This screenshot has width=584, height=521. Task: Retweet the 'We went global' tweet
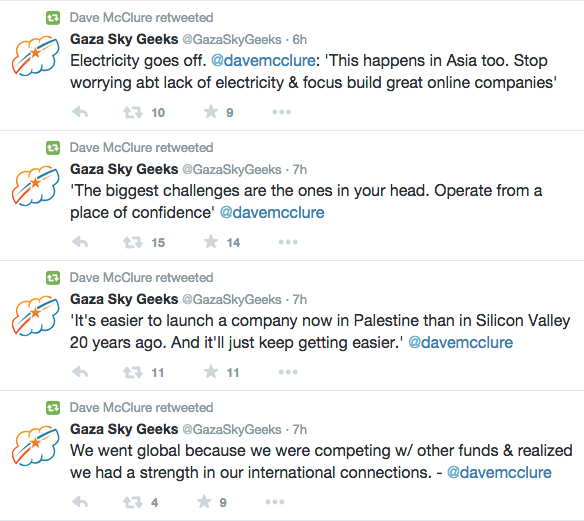[133, 502]
